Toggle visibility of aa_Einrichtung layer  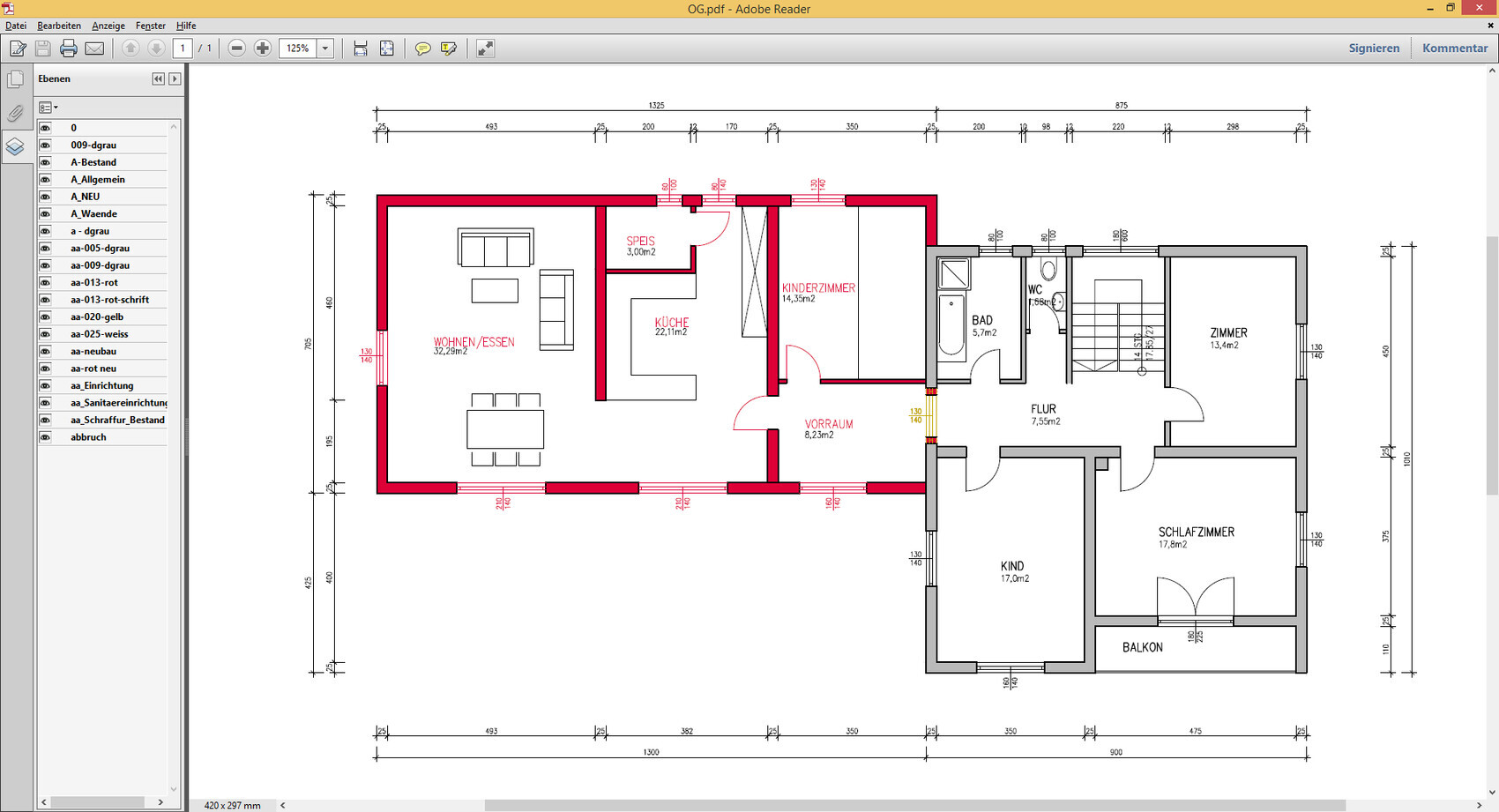(x=45, y=385)
